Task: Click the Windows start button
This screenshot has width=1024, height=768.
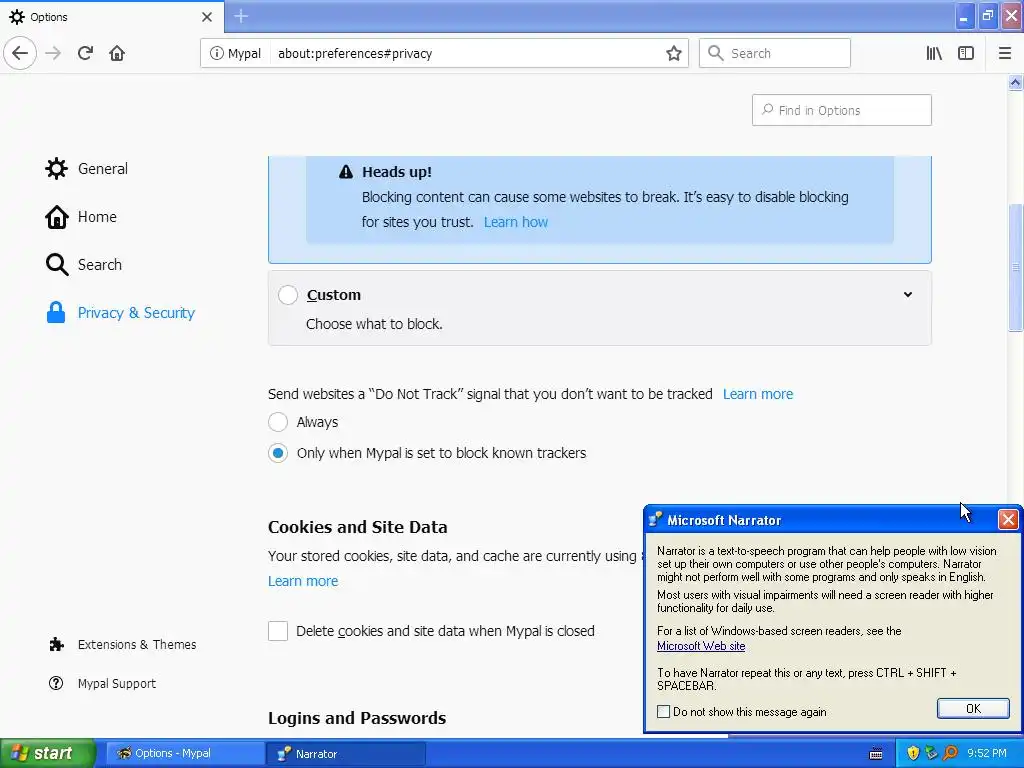Action: [48, 754]
